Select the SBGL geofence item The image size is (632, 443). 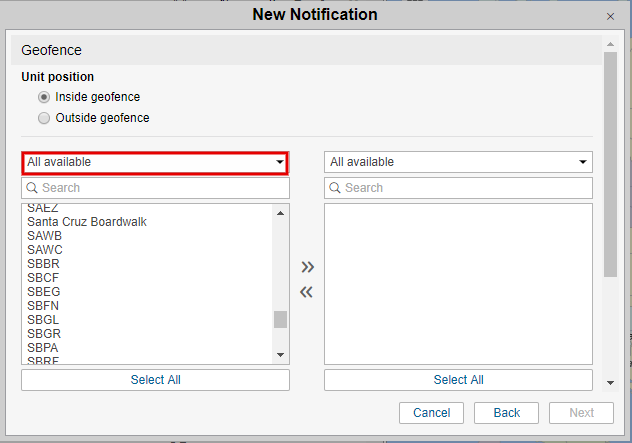[x=44, y=320]
